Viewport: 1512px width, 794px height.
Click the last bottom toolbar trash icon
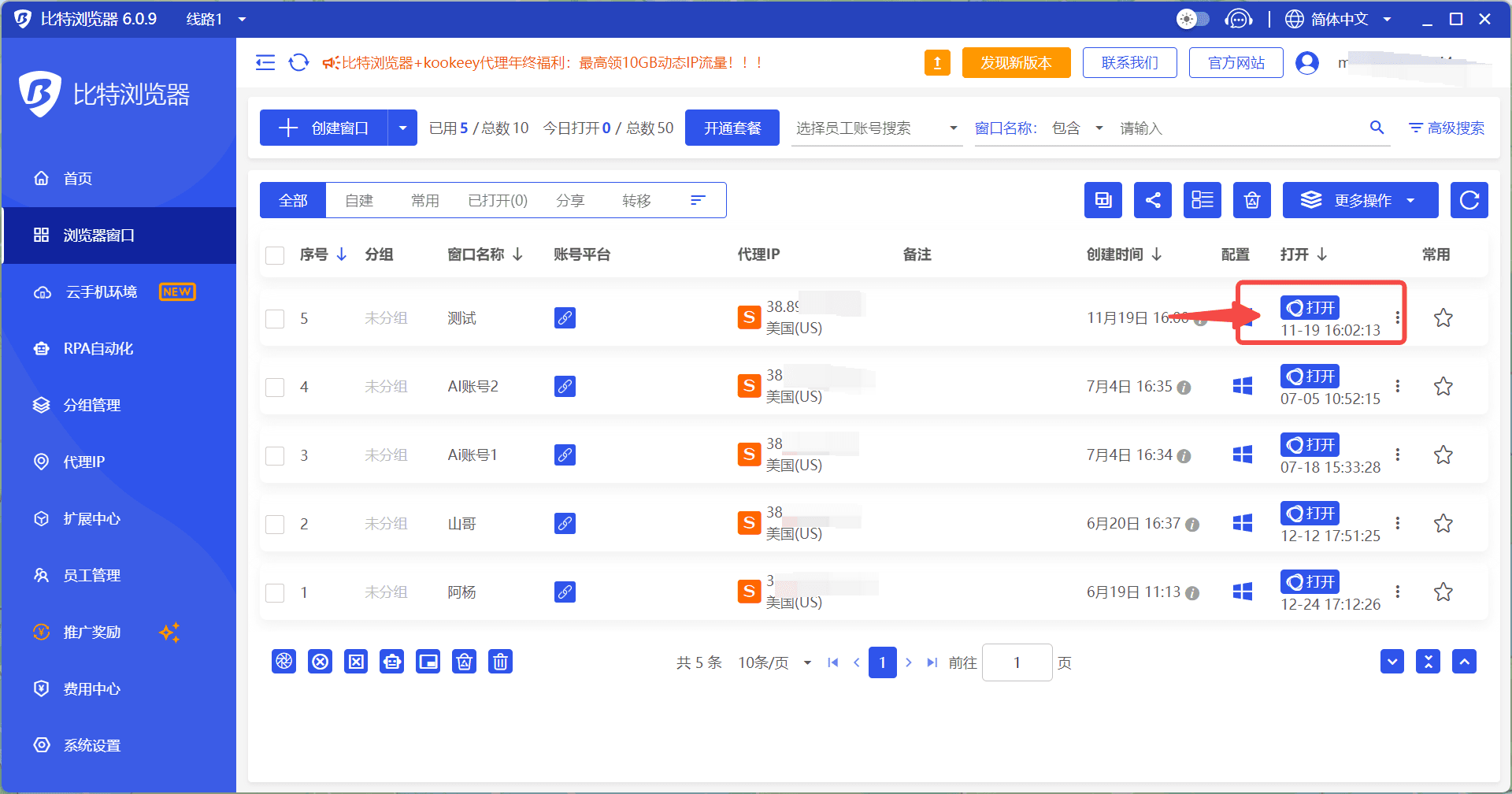tap(500, 662)
